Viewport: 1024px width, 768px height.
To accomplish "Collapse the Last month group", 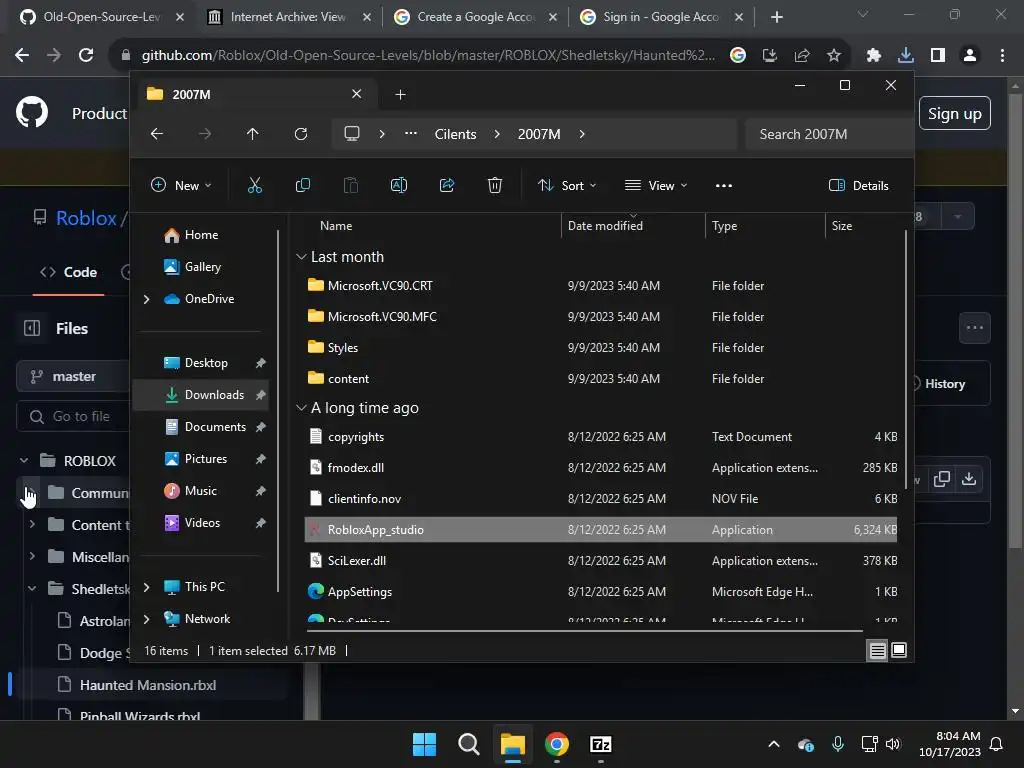I will 301,257.
